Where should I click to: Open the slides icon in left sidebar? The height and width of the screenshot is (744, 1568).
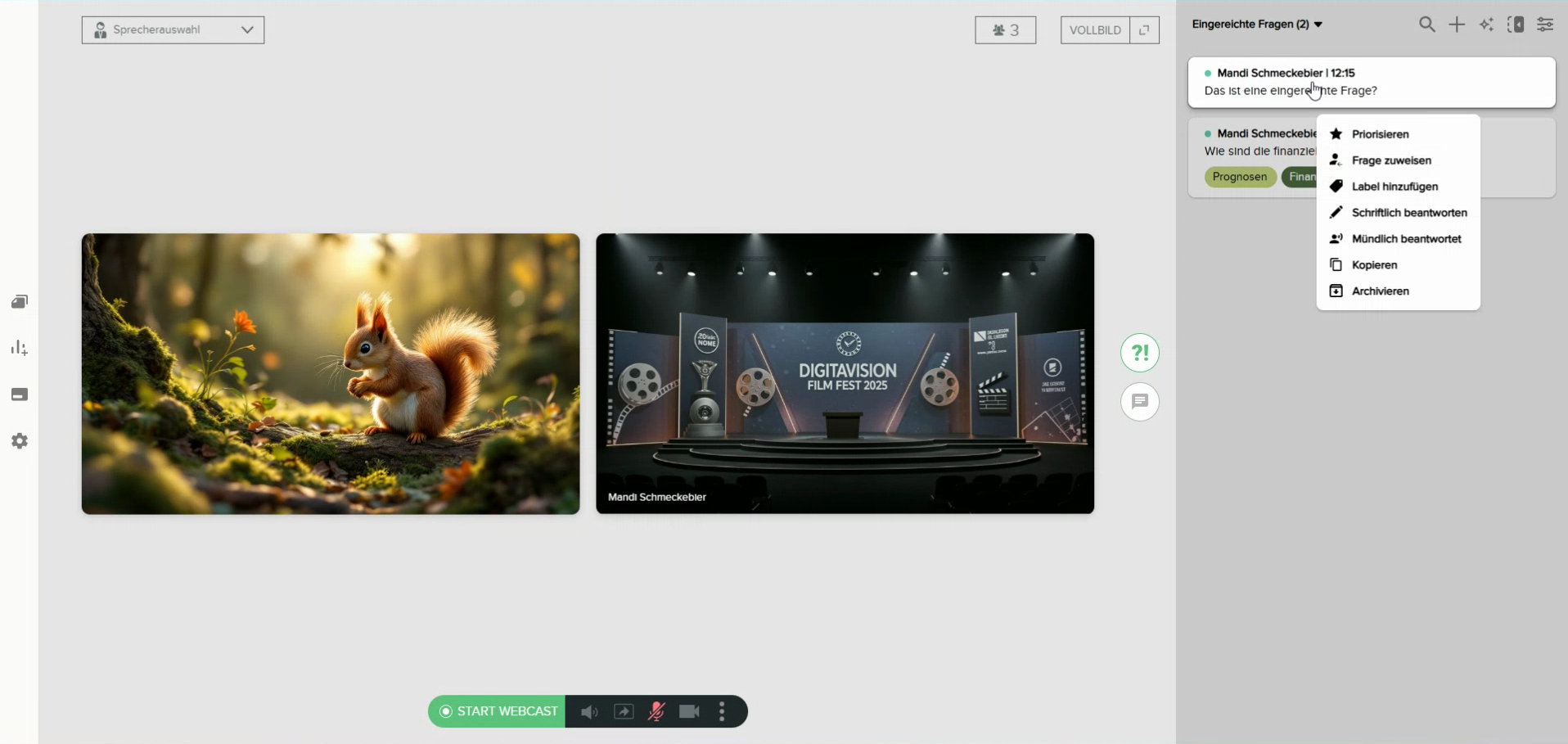(x=20, y=302)
